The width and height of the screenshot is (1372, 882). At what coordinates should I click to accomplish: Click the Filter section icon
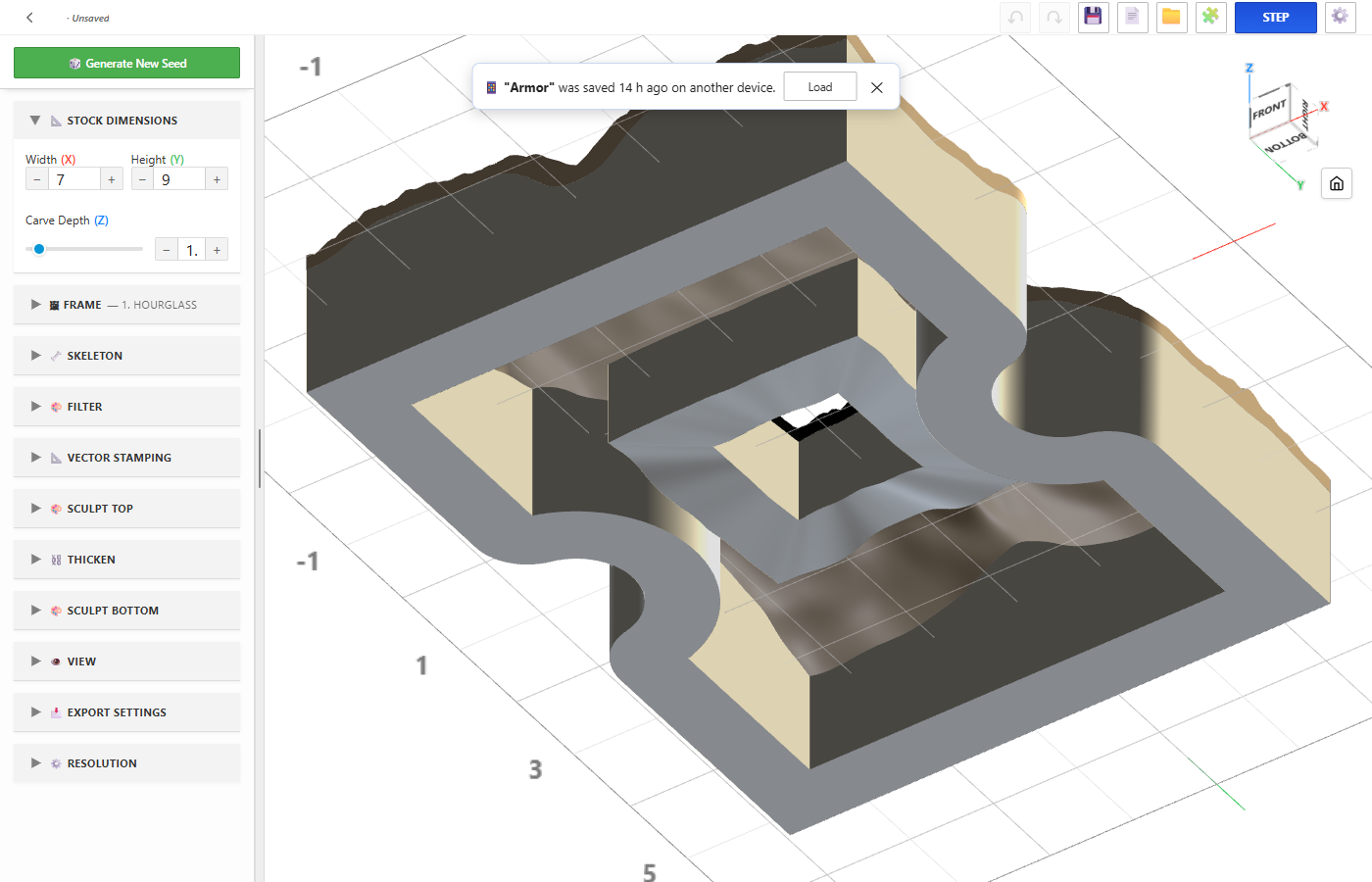(56, 407)
